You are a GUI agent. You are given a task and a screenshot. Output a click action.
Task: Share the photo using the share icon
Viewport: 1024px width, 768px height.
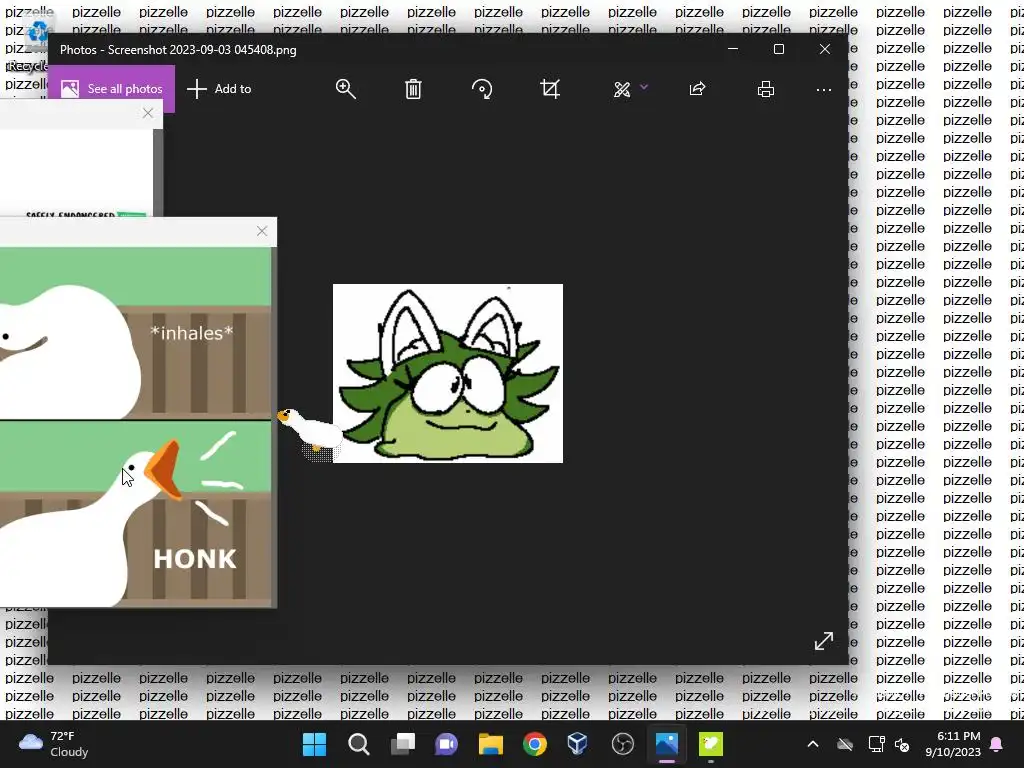[697, 89]
